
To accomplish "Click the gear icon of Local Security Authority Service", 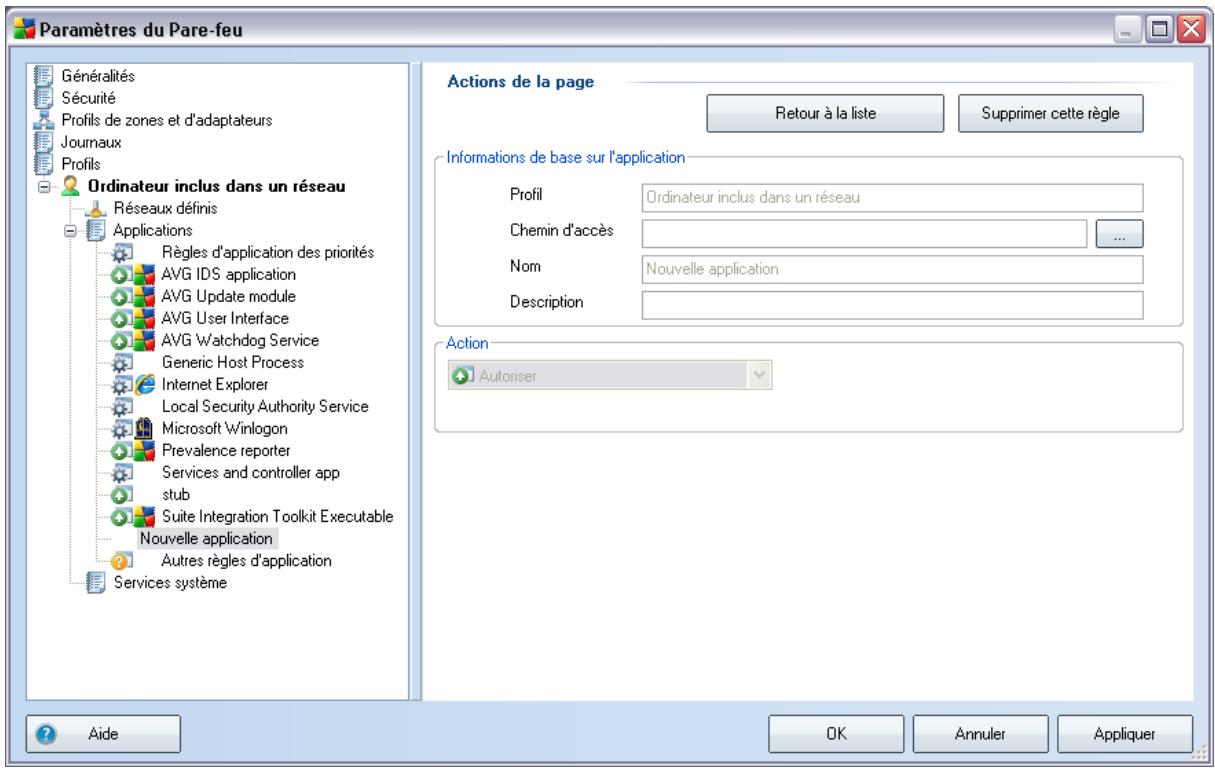I will (x=123, y=406).
